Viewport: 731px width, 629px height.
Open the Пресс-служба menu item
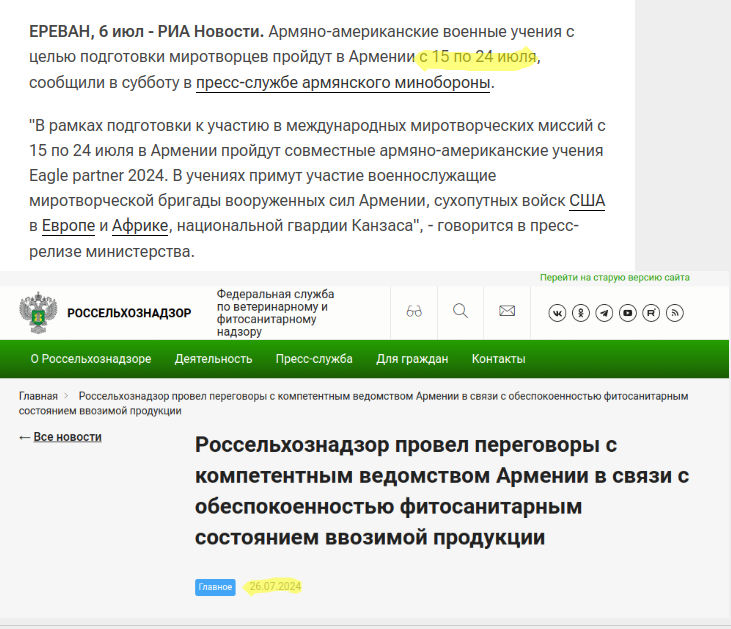click(x=314, y=359)
